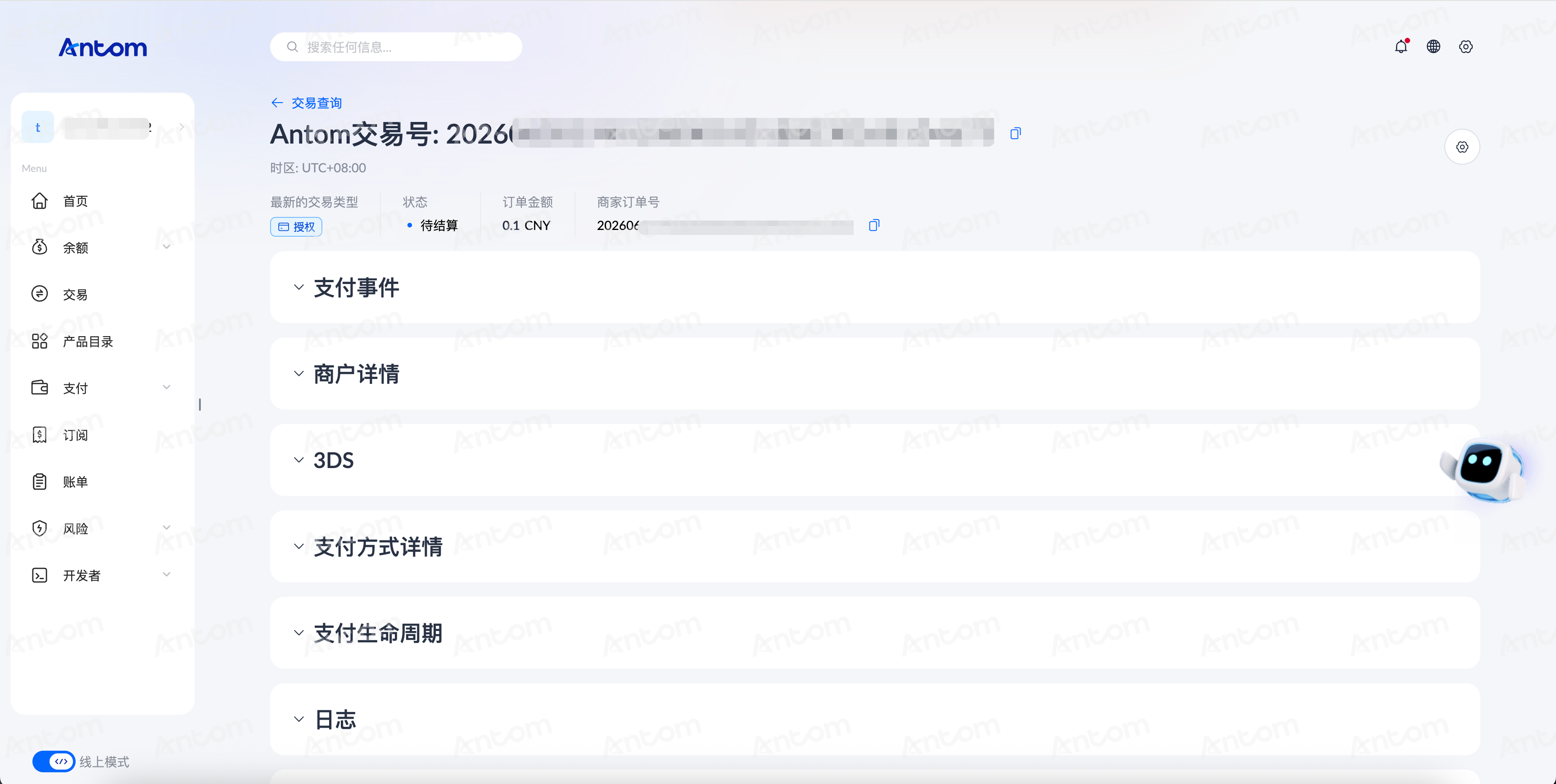Click the 支付 wallet icon
1556x784 pixels.
pyautogui.click(x=39, y=388)
